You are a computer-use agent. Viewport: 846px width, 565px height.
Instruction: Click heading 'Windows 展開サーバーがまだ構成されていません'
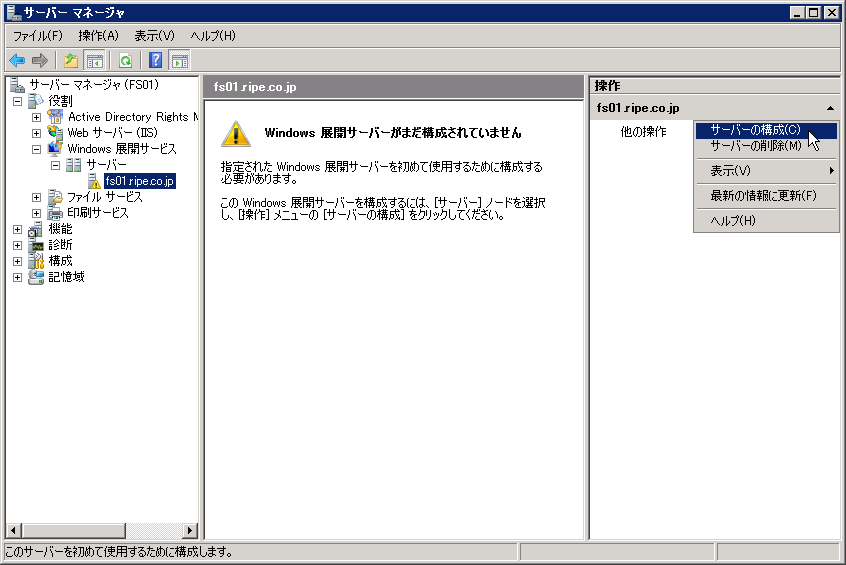pyautogui.click(x=393, y=133)
